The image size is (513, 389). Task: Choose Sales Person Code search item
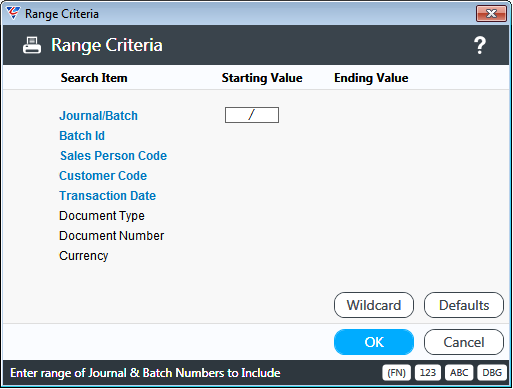[x=113, y=156]
